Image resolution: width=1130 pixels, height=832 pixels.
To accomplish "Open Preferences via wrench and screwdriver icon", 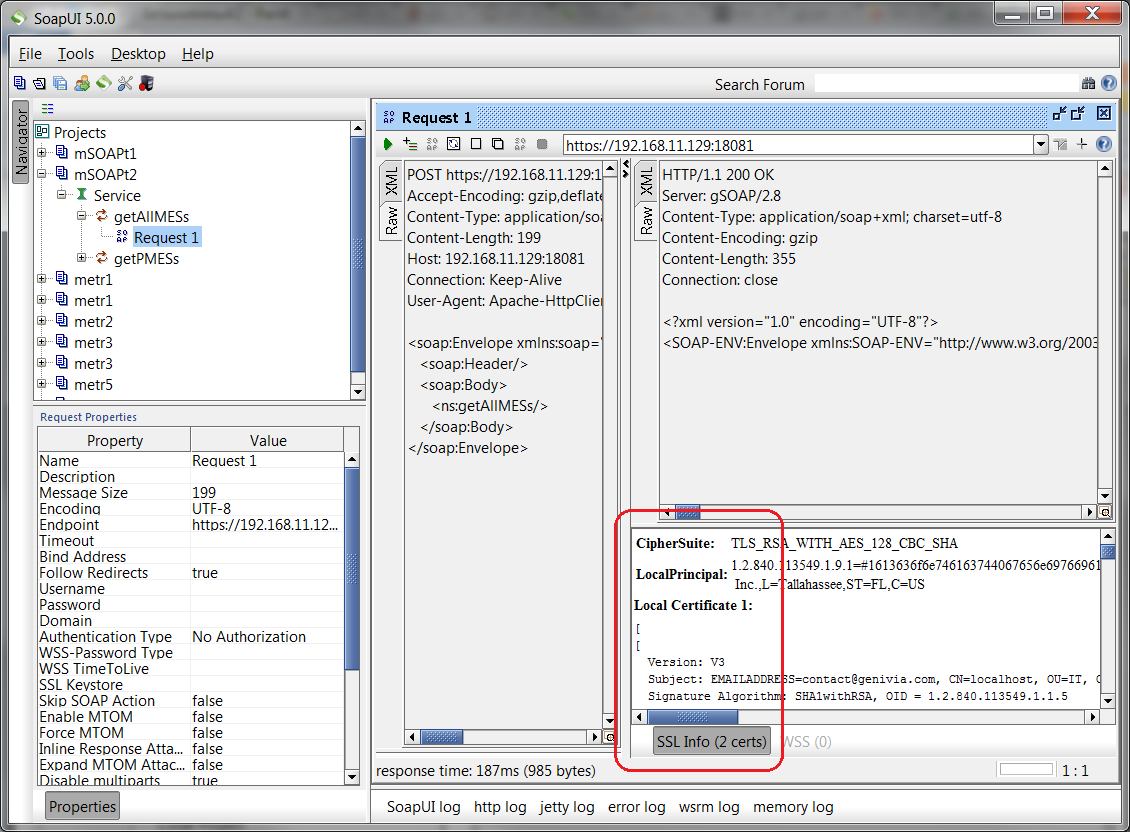I will pyautogui.click(x=125, y=84).
